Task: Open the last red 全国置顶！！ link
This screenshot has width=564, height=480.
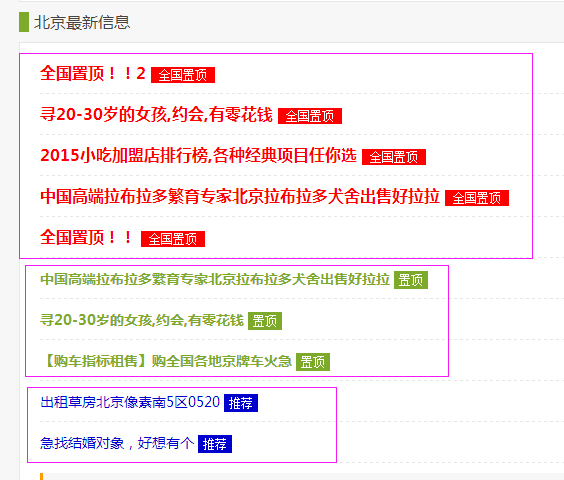Action: click(x=86, y=238)
